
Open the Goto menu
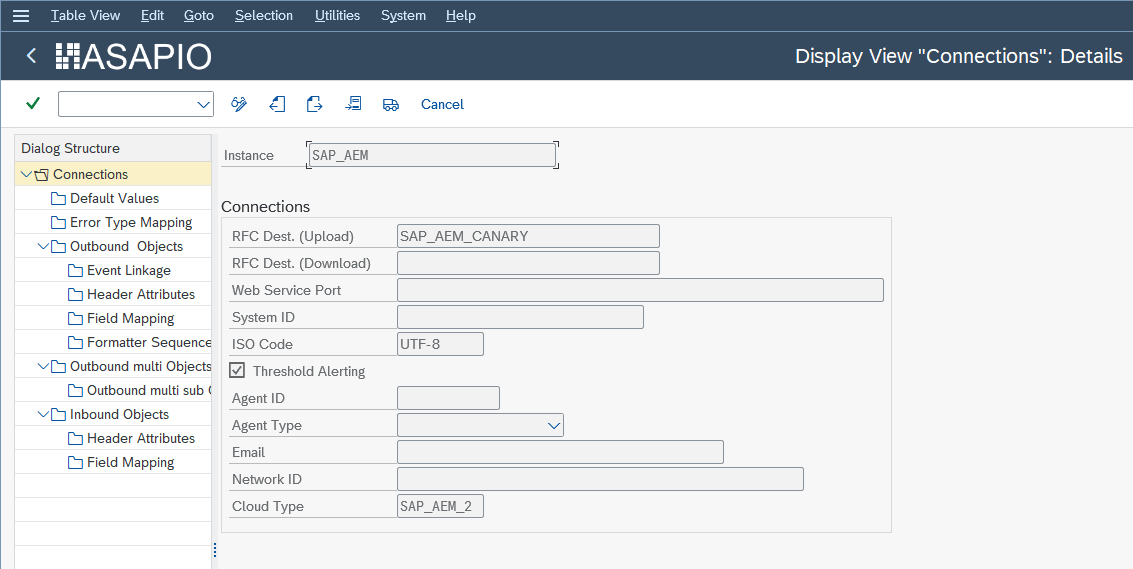(199, 15)
